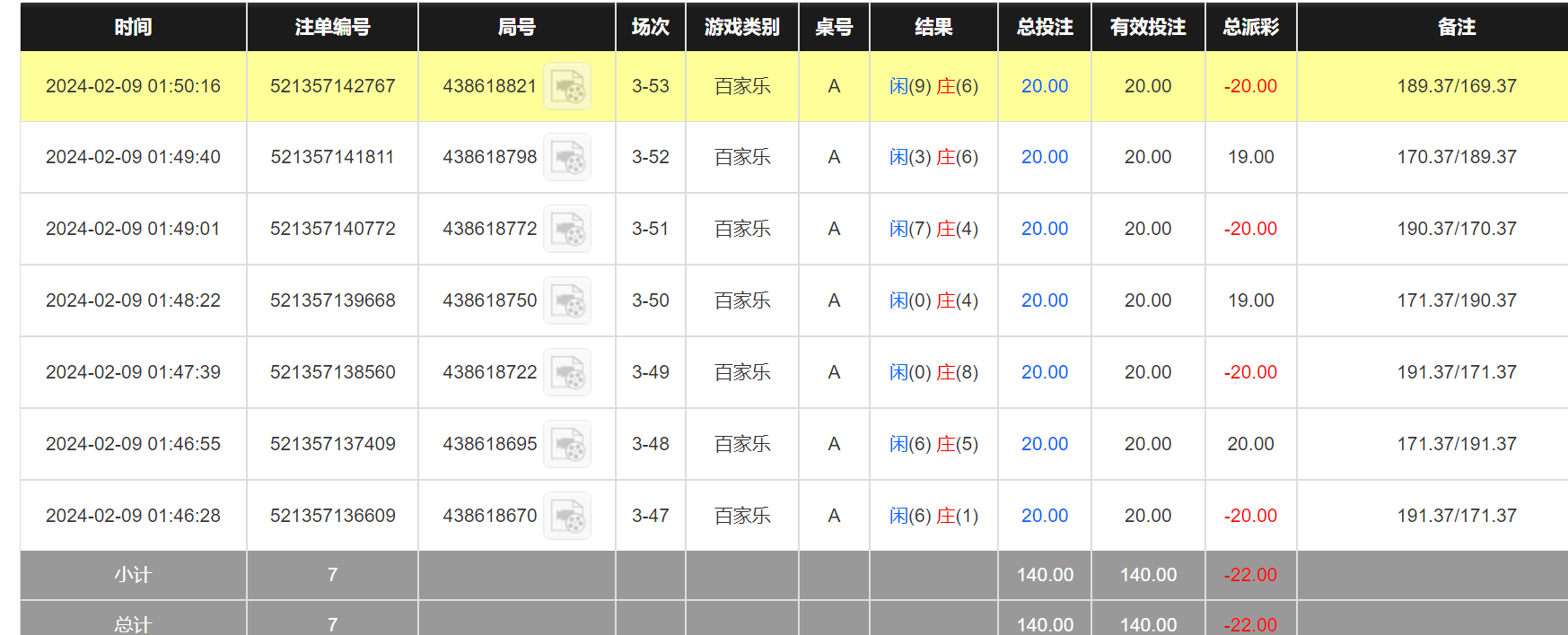Click the 桌号 column header

click(834, 27)
